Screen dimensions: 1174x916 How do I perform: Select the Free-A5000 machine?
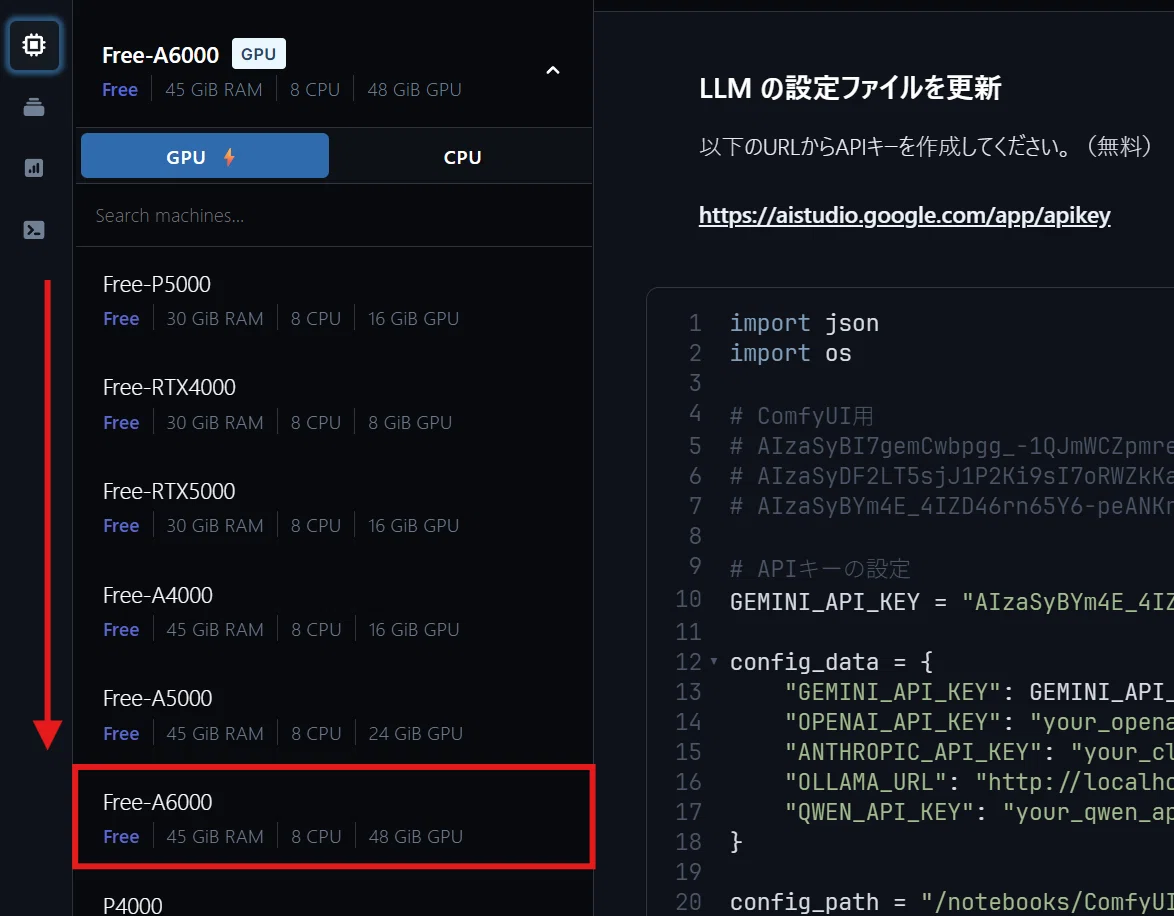pos(334,715)
